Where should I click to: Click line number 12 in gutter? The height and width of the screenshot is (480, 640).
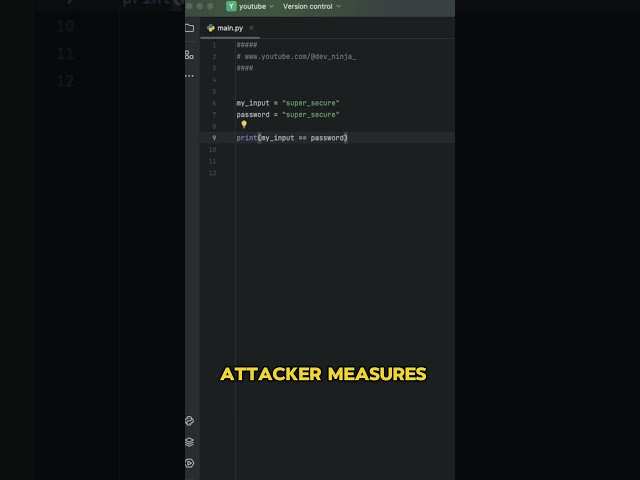click(212, 173)
